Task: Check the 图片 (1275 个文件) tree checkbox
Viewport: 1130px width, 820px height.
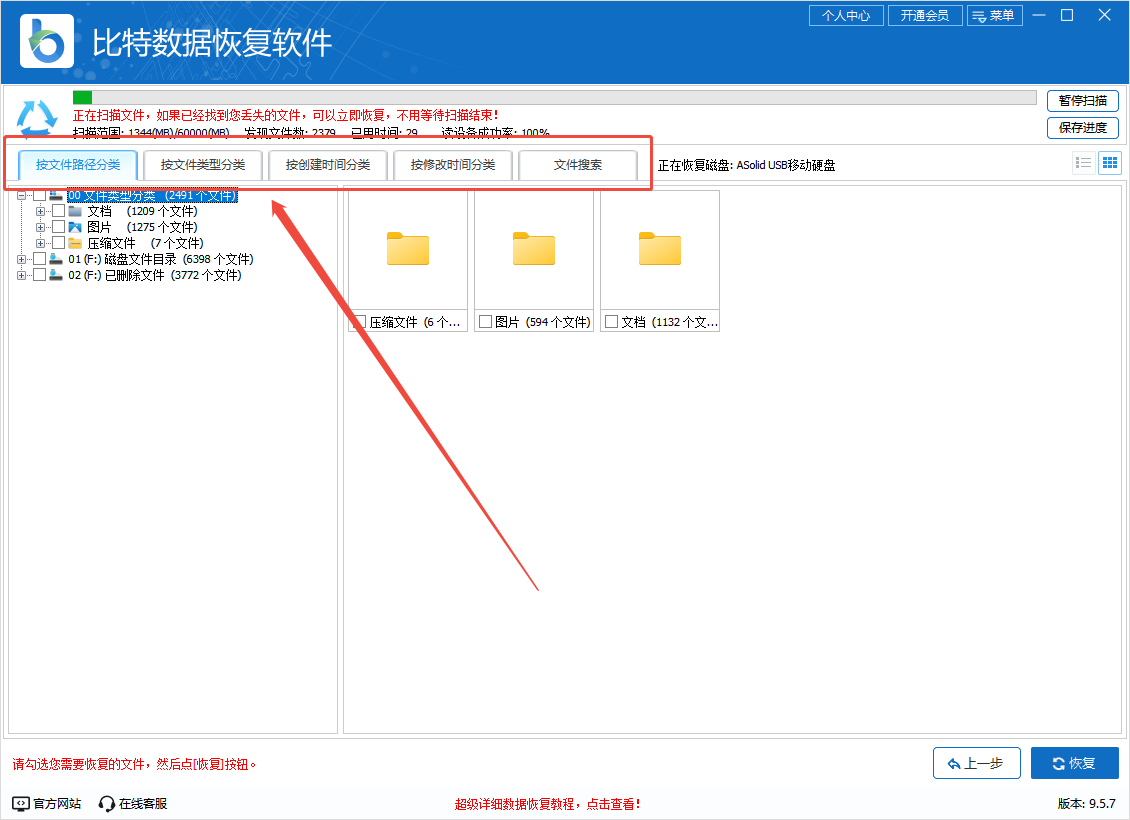Action: point(58,227)
